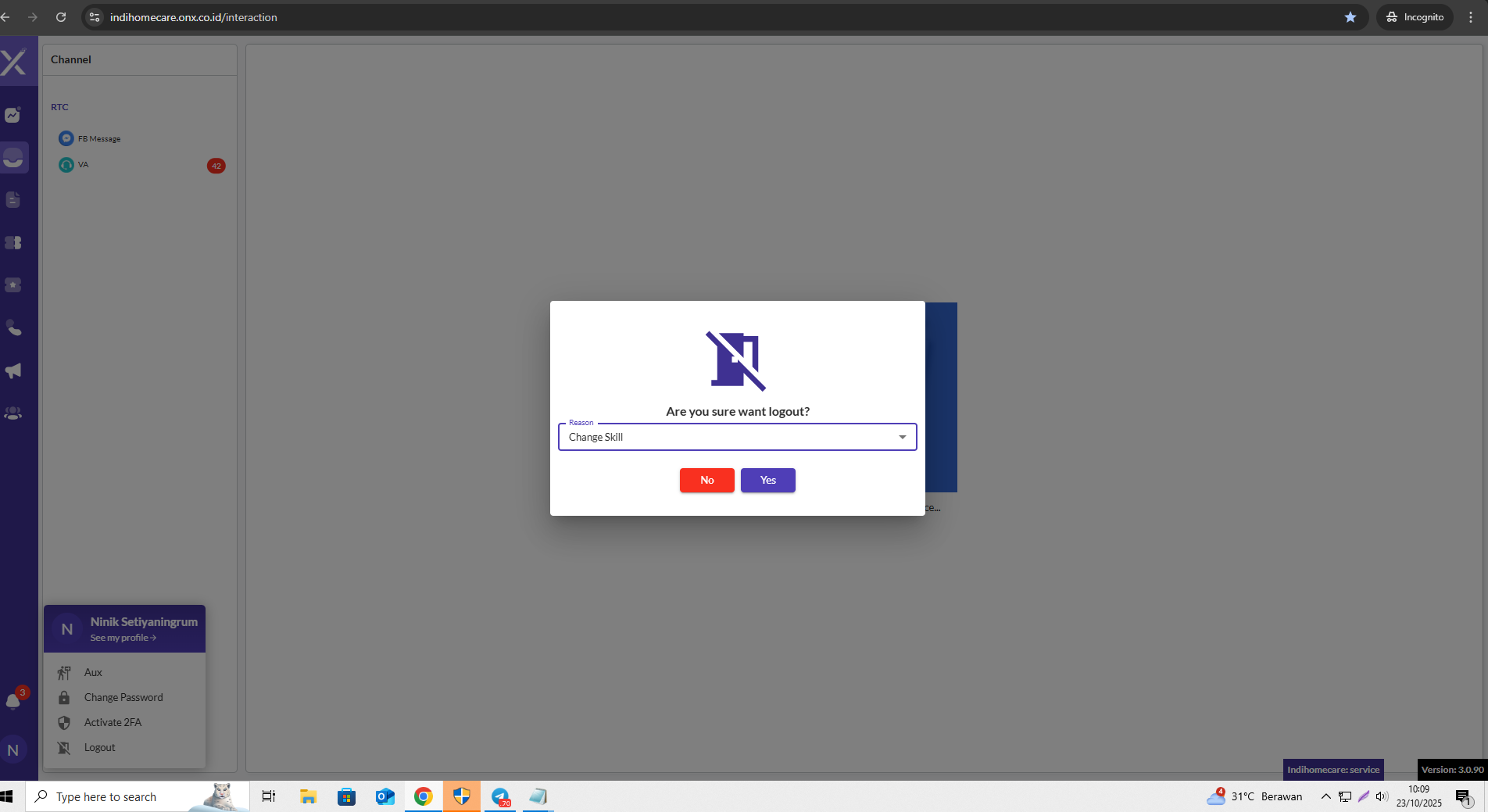Cancel logout with No button
Viewport: 1488px width, 812px height.
coord(707,480)
